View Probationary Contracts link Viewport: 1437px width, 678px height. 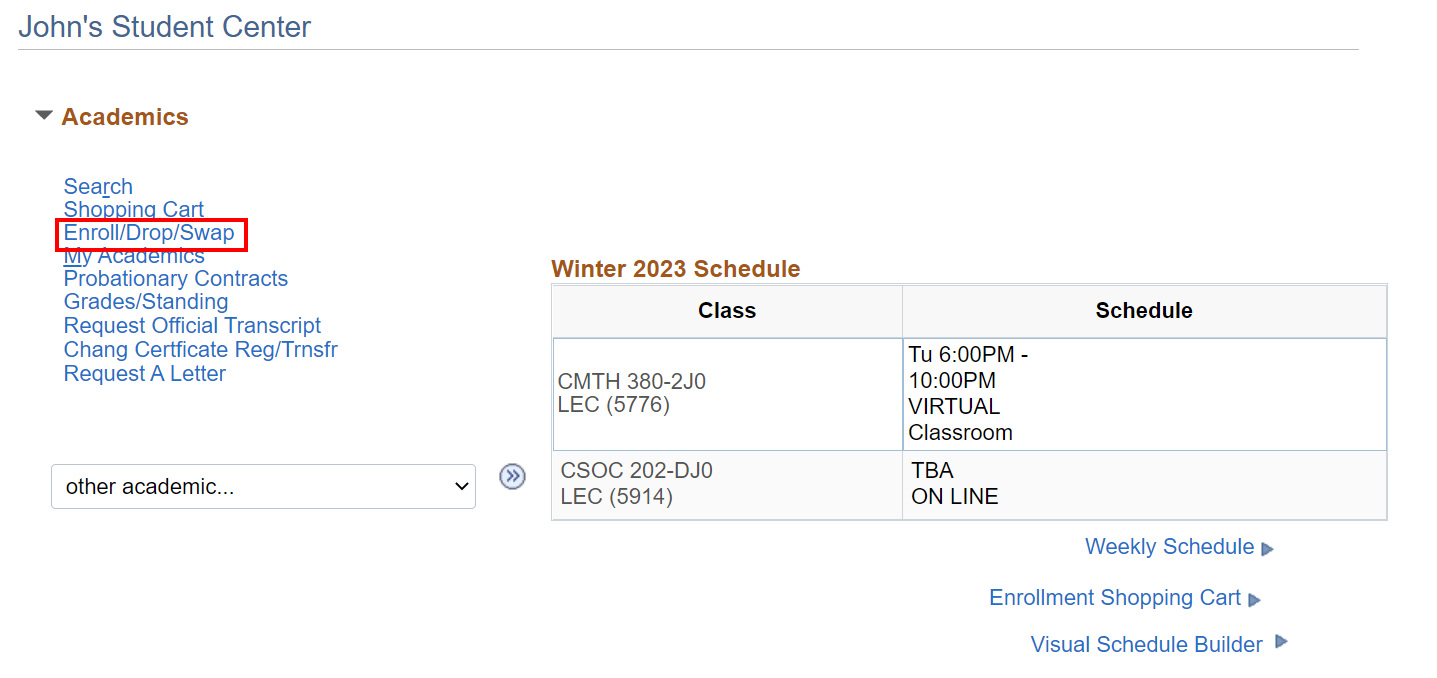[x=175, y=279]
